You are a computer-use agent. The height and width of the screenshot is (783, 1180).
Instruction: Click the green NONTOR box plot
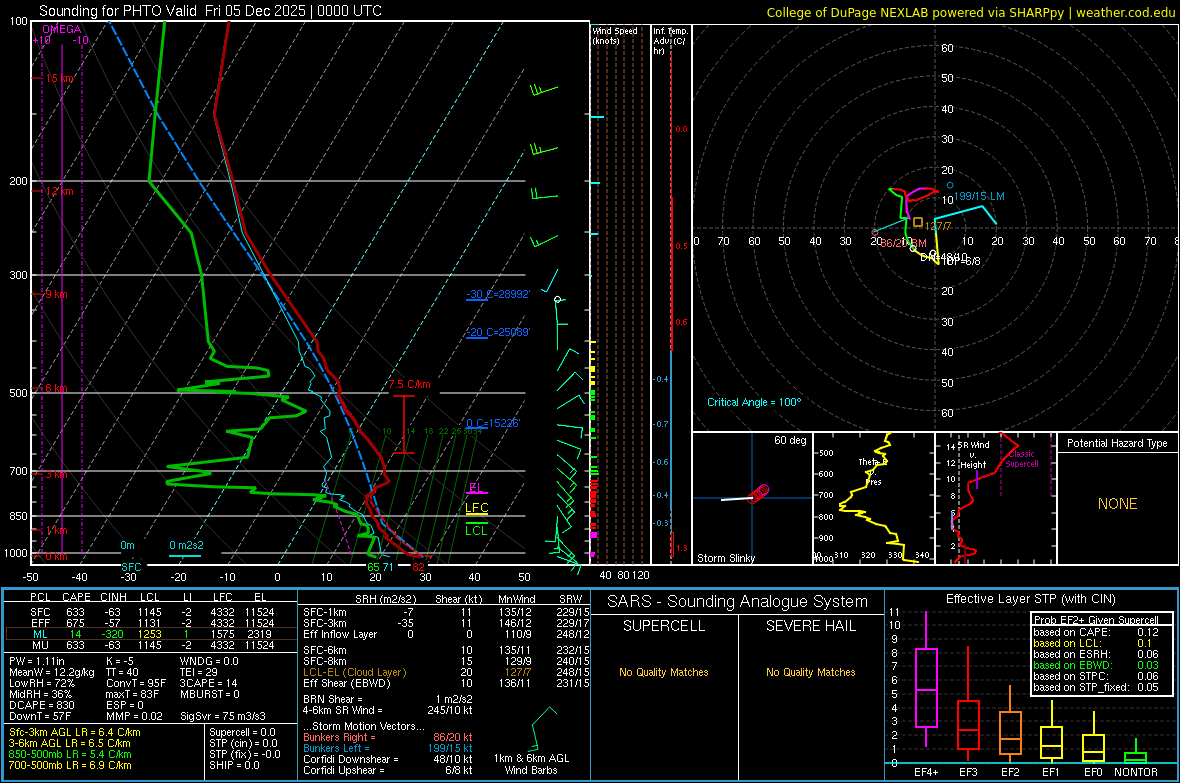click(1136, 753)
